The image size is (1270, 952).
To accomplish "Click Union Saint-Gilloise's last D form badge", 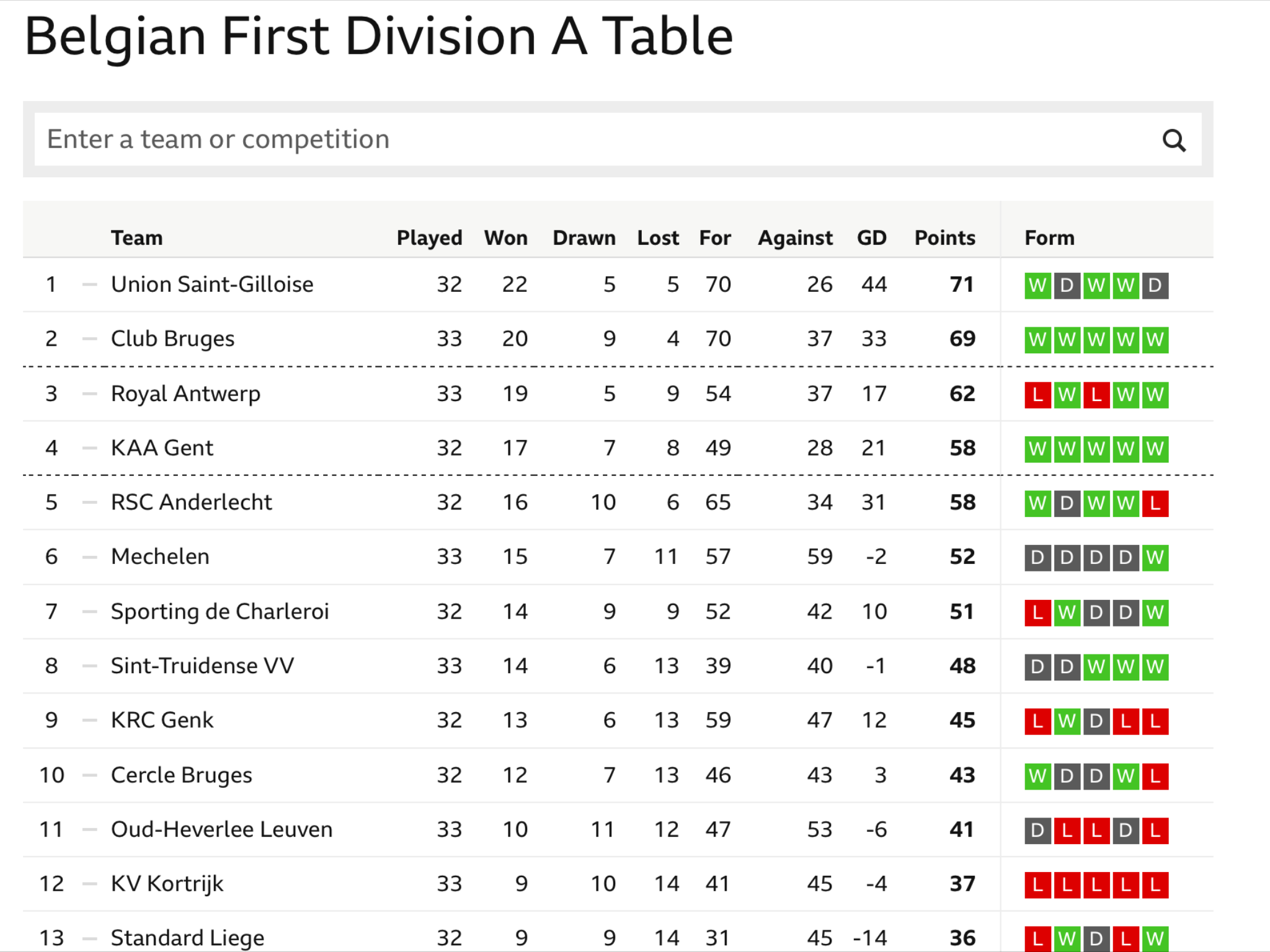I will (1155, 286).
